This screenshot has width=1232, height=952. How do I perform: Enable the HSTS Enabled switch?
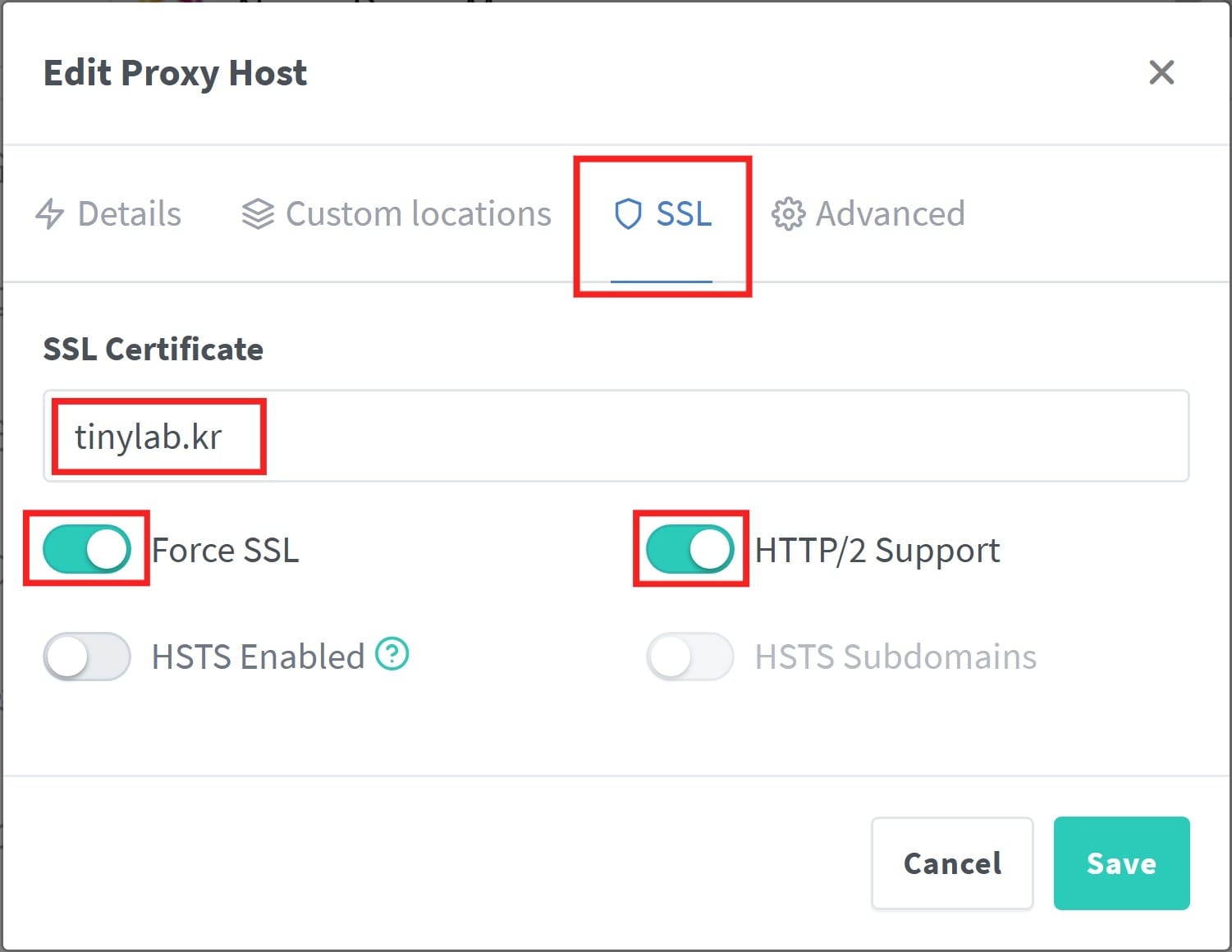(86, 657)
